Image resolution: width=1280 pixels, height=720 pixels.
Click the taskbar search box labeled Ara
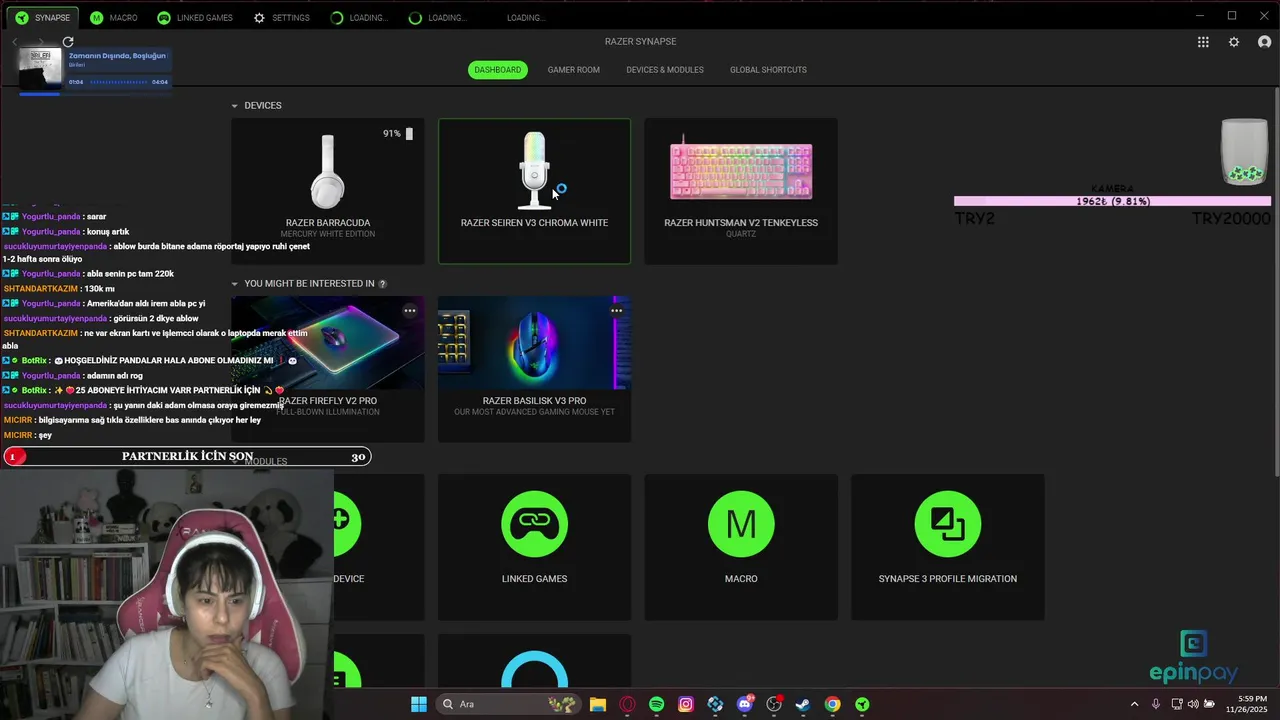(508, 704)
